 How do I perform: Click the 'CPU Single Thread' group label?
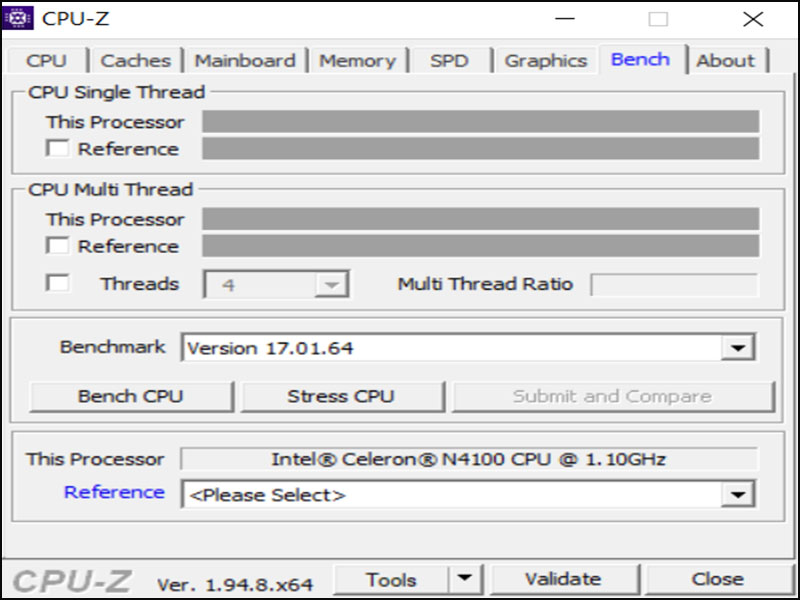(x=117, y=92)
